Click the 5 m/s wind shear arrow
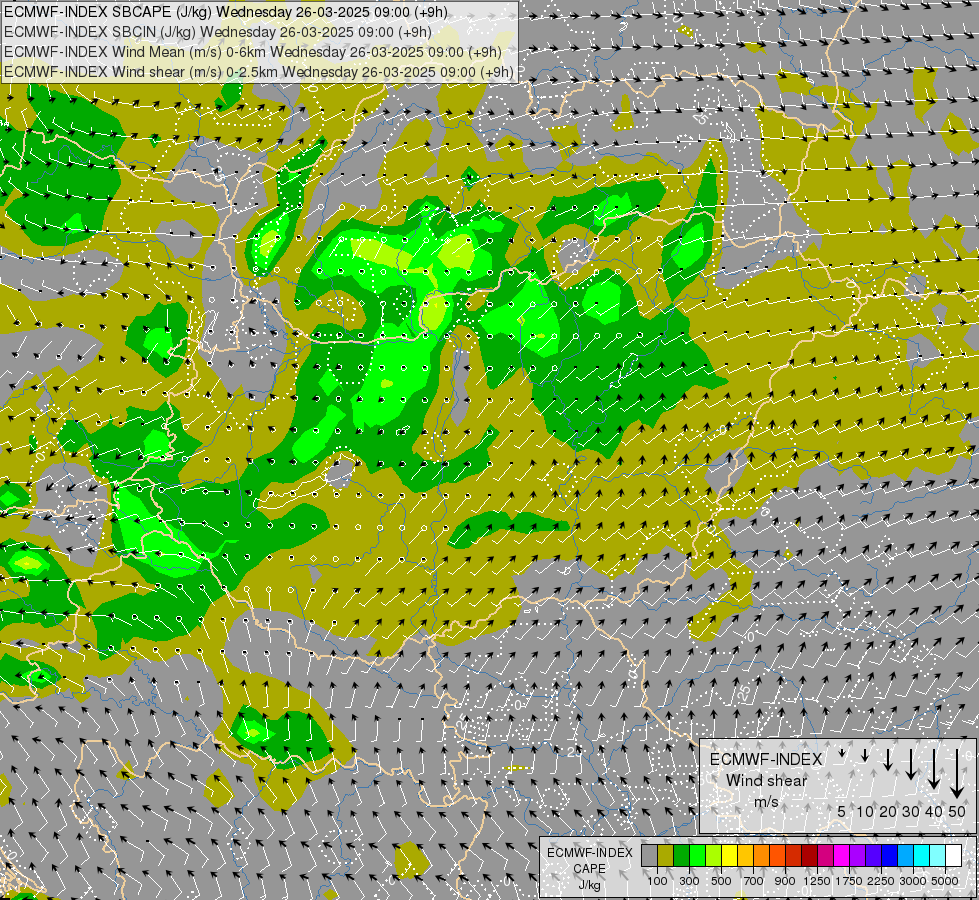The width and height of the screenshot is (979, 900). 842,753
